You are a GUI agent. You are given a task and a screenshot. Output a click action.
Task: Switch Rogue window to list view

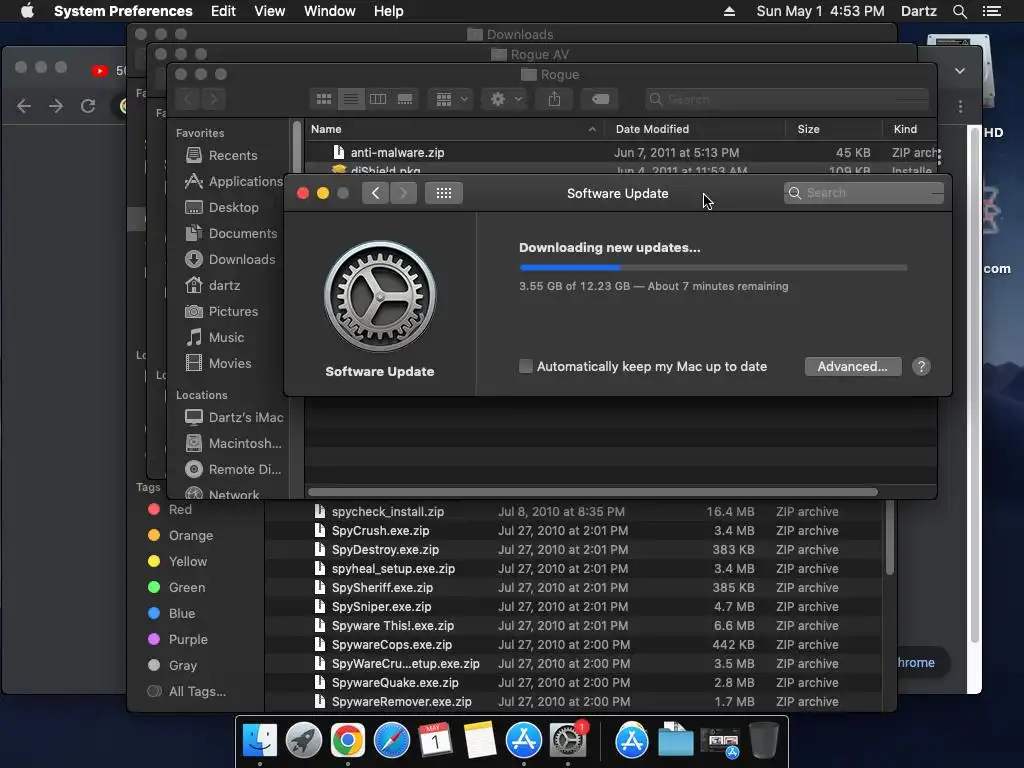351,99
